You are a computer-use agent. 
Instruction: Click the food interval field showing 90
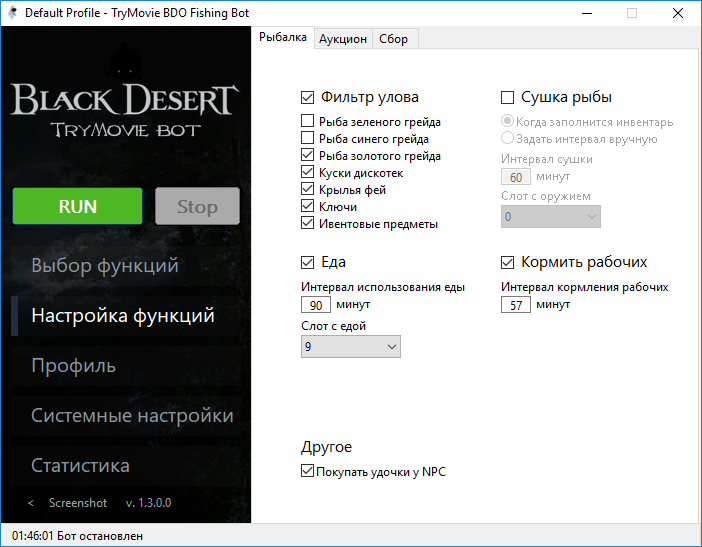tap(316, 305)
